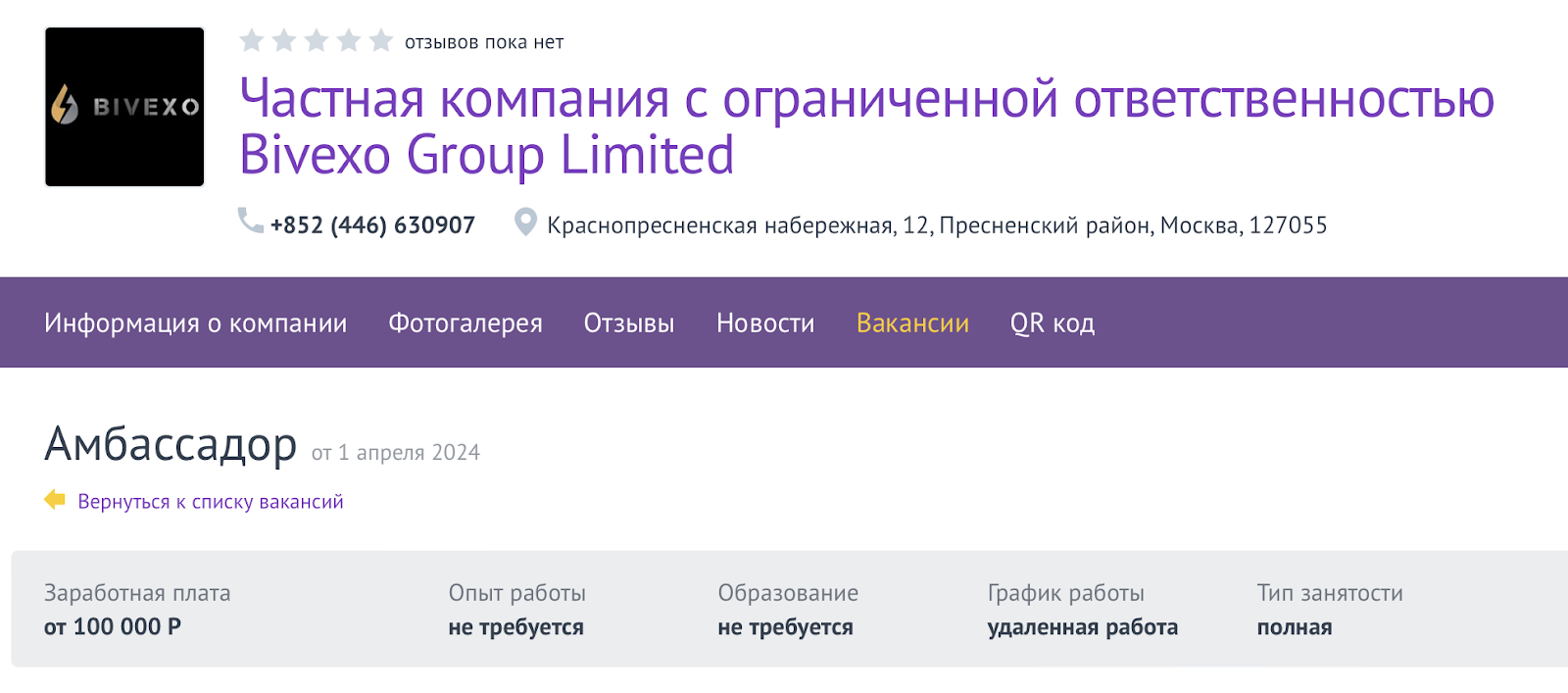Screen dimensions: 1568x693
Task: Click the yellow back arrow icon
Action: [55, 500]
